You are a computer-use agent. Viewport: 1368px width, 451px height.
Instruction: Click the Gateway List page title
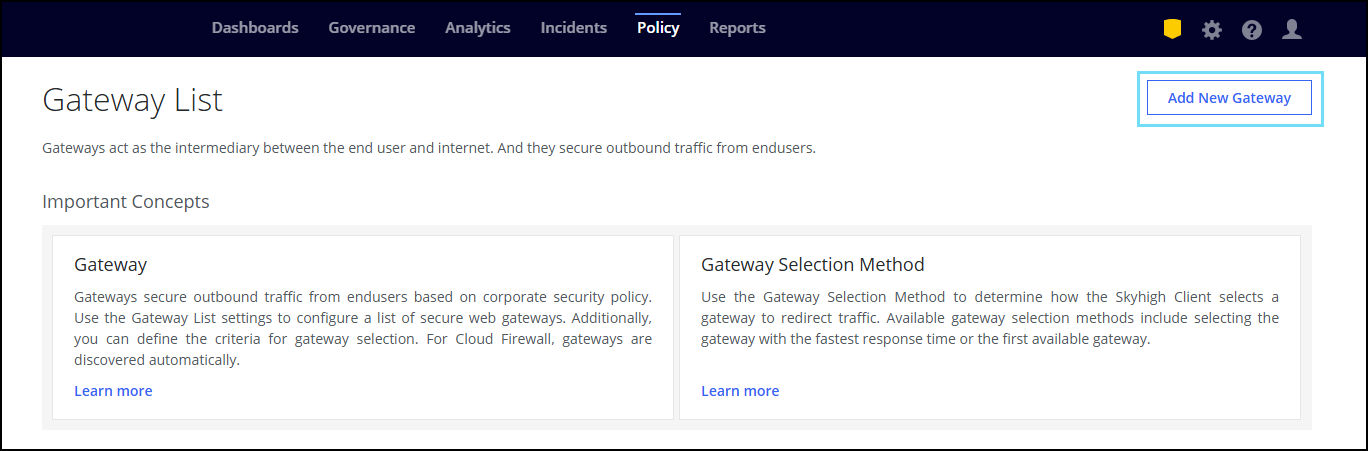[132, 100]
